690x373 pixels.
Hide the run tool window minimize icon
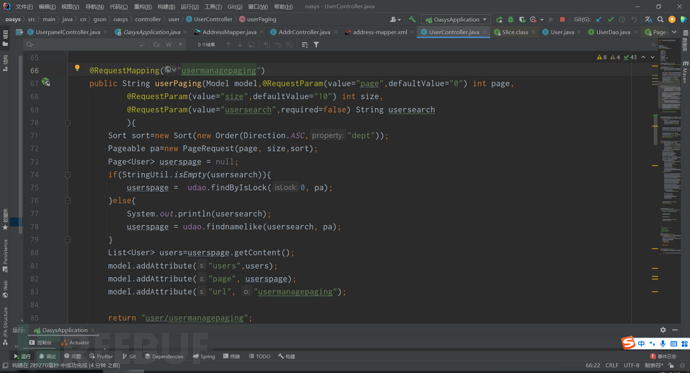click(x=675, y=330)
